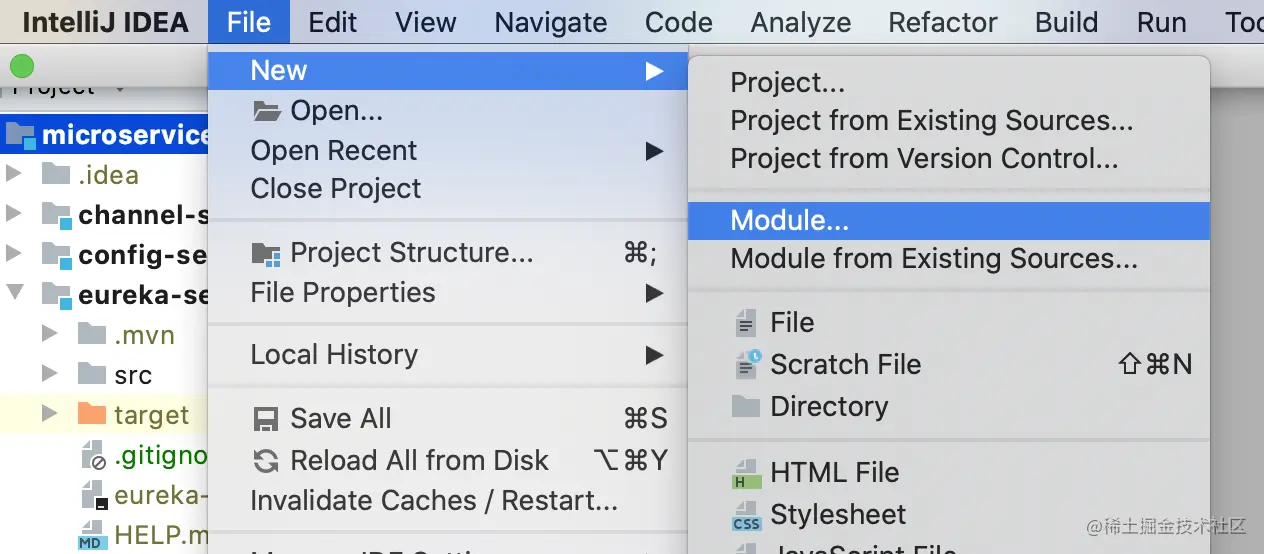Click the Scratch File icon
Image resolution: width=1264 pixels, height=554 pixels.
747,365
